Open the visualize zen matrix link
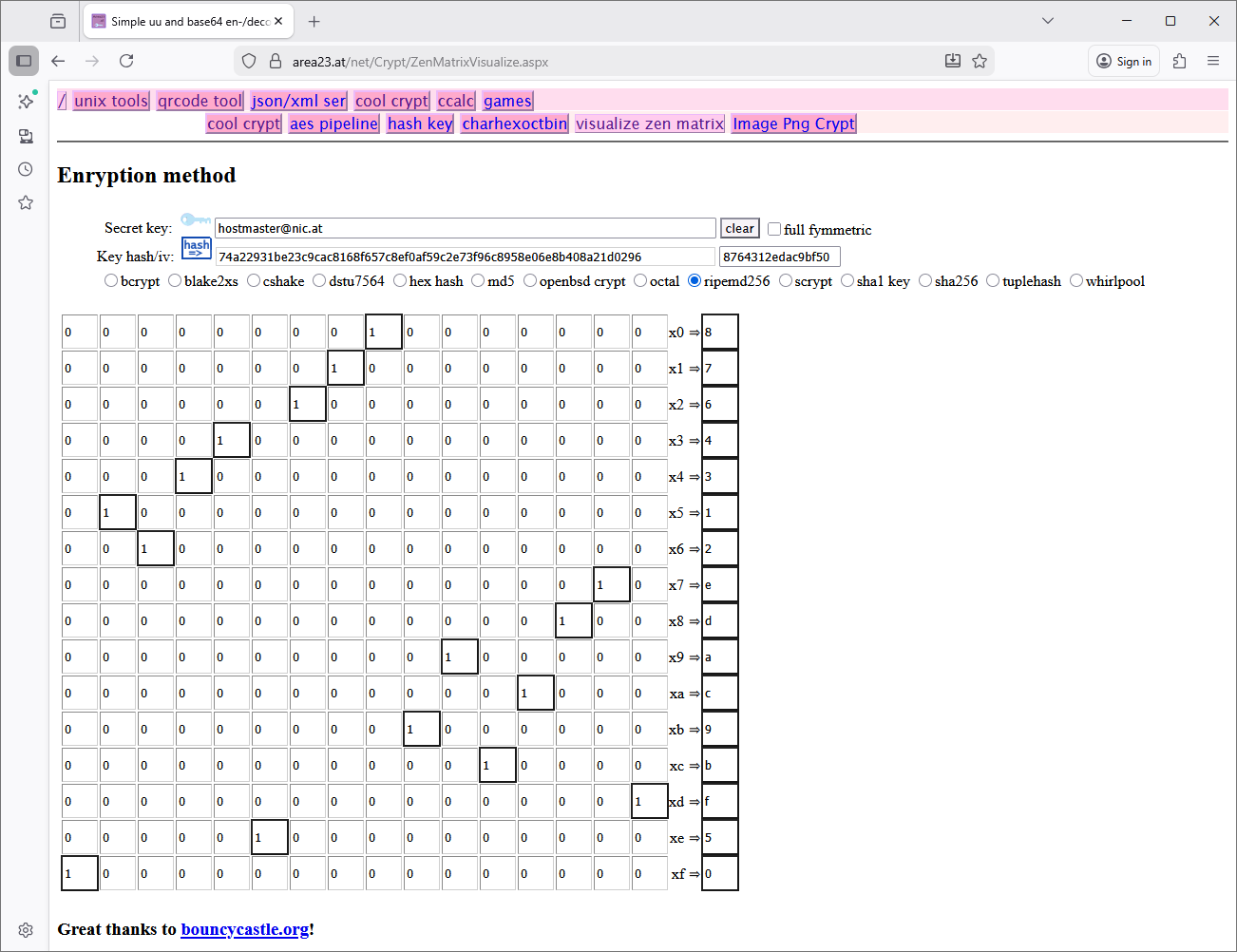Image resolution: width=1237 pixels, height=952 pixels. 650,124
